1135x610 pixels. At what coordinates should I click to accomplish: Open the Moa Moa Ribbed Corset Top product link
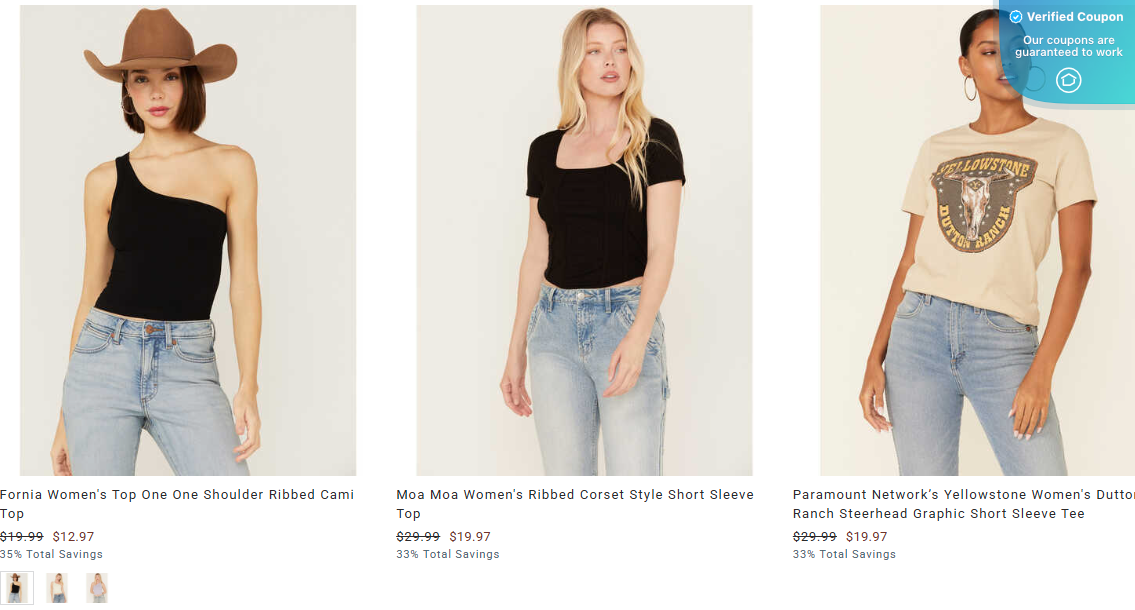pos(574,503)
